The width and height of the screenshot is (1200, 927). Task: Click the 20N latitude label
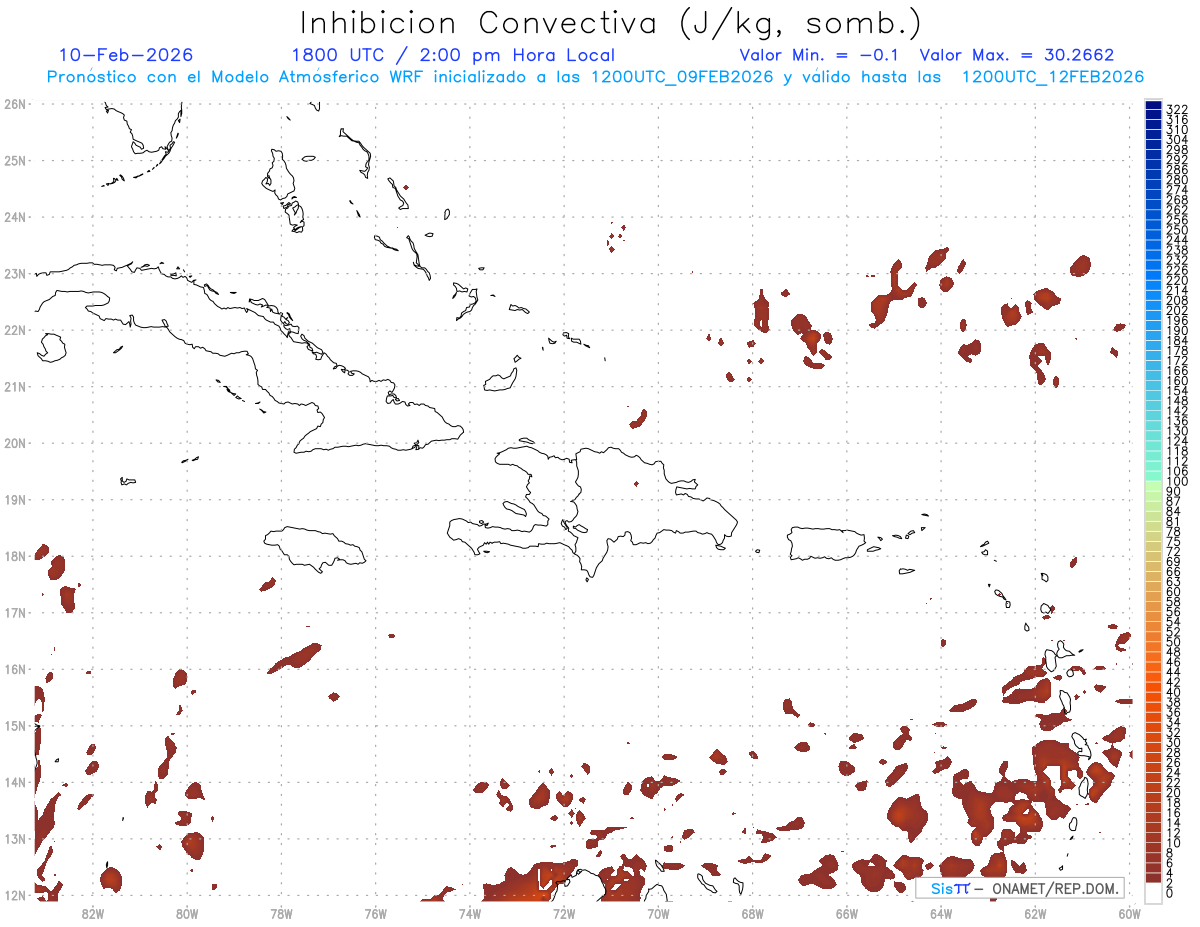(x=14, y=443)
